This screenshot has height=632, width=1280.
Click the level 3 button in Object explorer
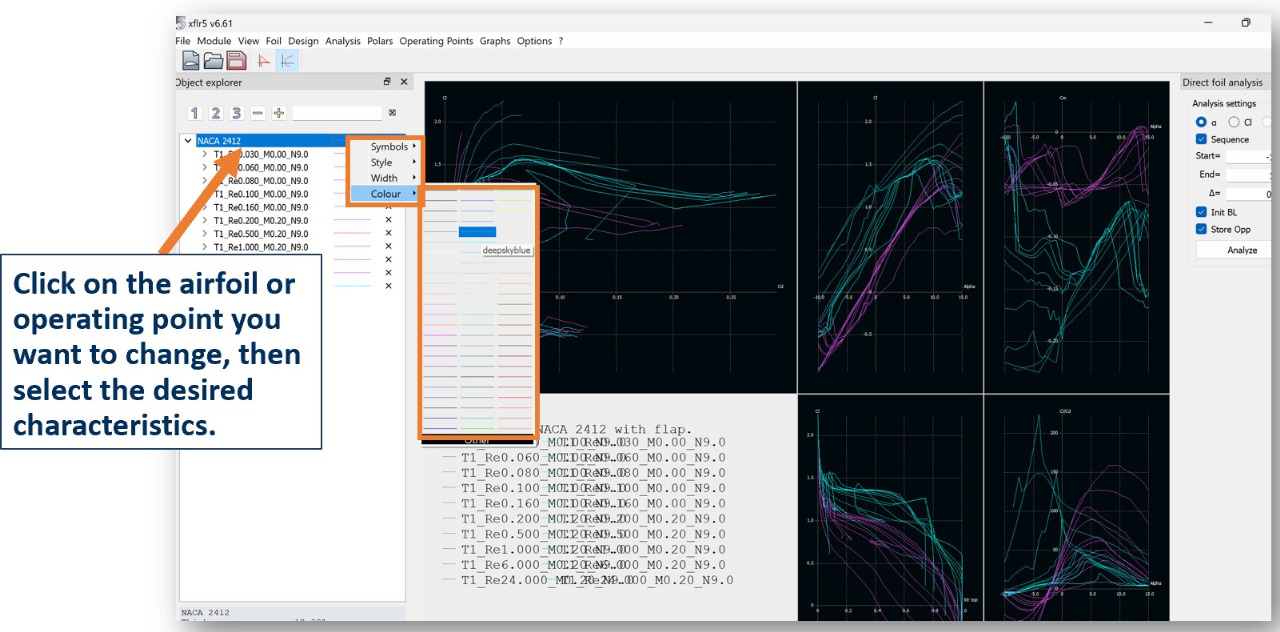[x=236, y=114]
